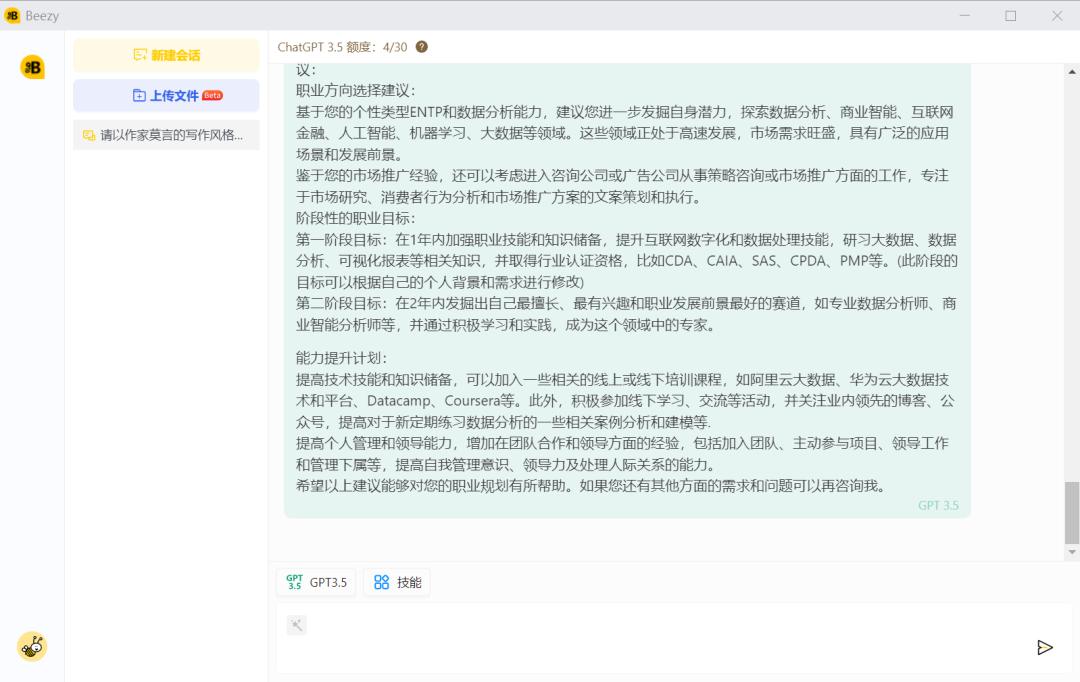Click the GPT 3.5 label under the reply
1080x682 pixels.
click(x=937, y=505)
